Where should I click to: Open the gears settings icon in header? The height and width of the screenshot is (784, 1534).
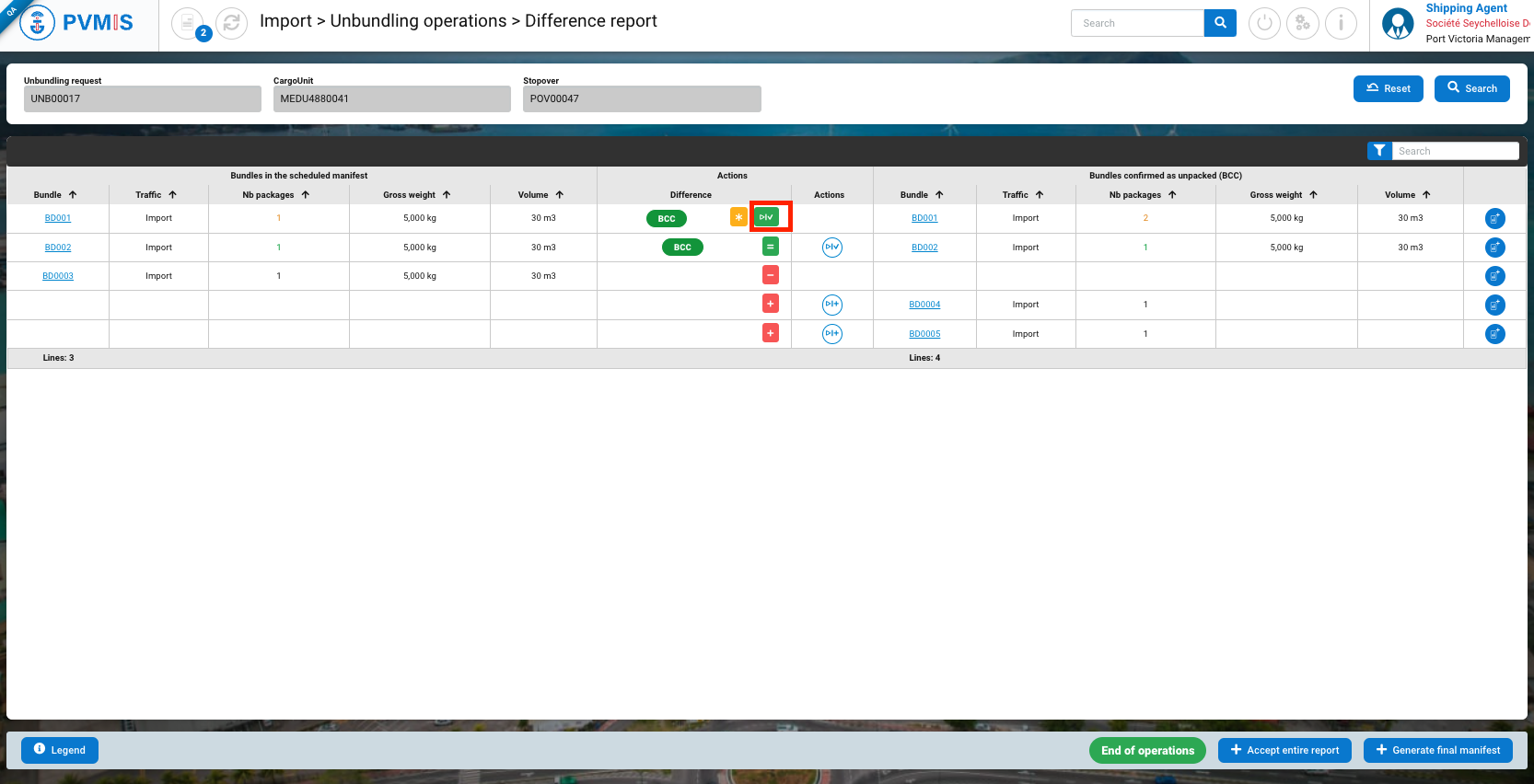pyautogui.click(x=1302, y=23)
